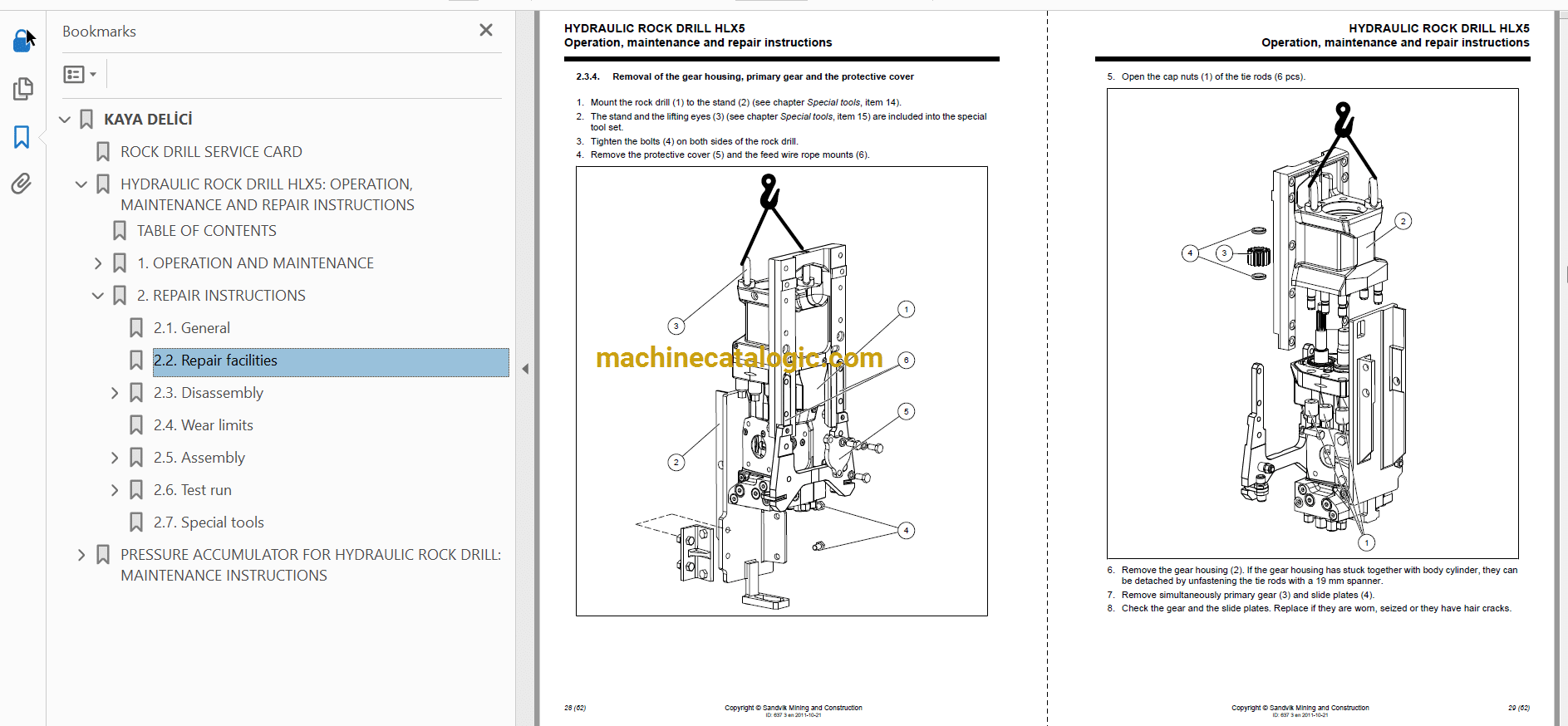Go to 2.3. Disassembly bookmark

[209, 393]
